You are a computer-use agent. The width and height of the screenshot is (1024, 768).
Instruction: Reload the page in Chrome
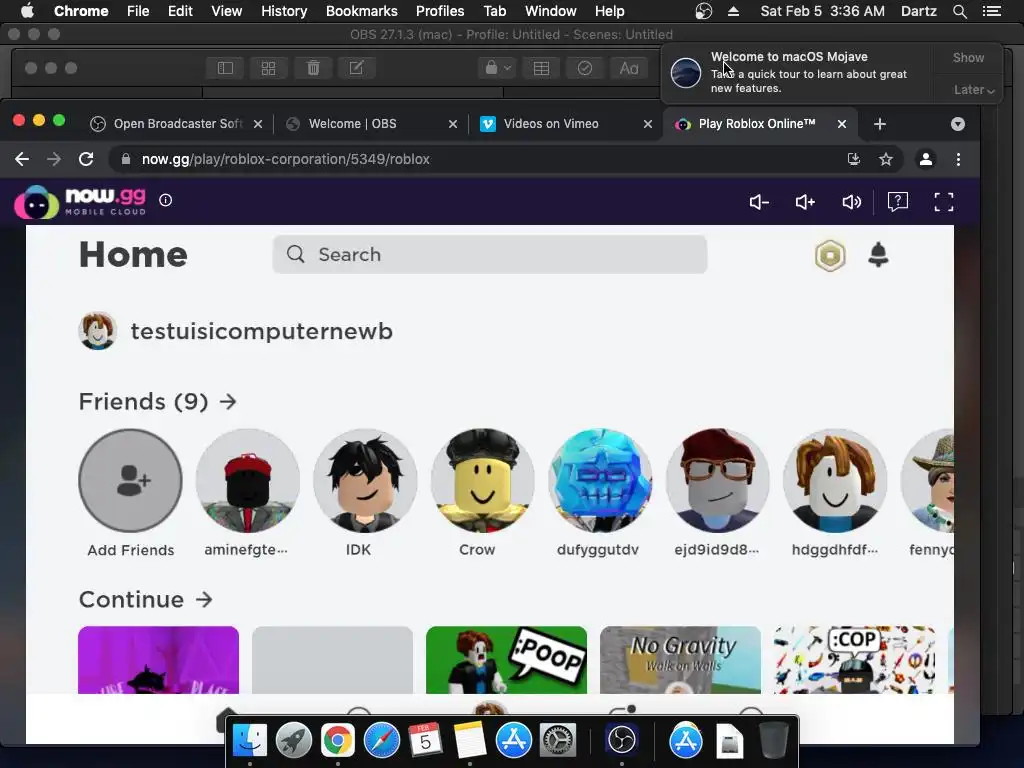pyautogui.click(x=86, y=159)
